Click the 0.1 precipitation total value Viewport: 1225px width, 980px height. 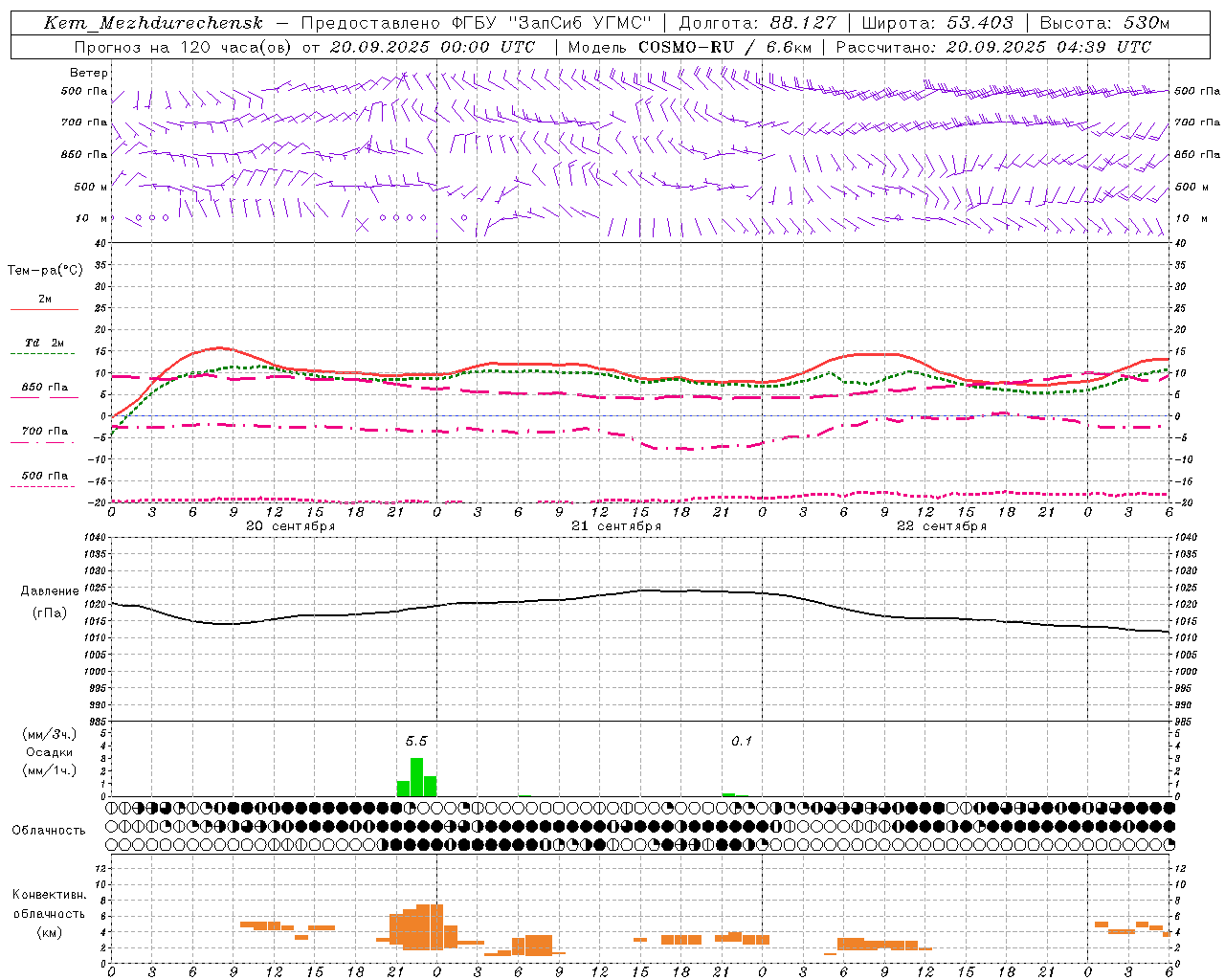(742, 742)
